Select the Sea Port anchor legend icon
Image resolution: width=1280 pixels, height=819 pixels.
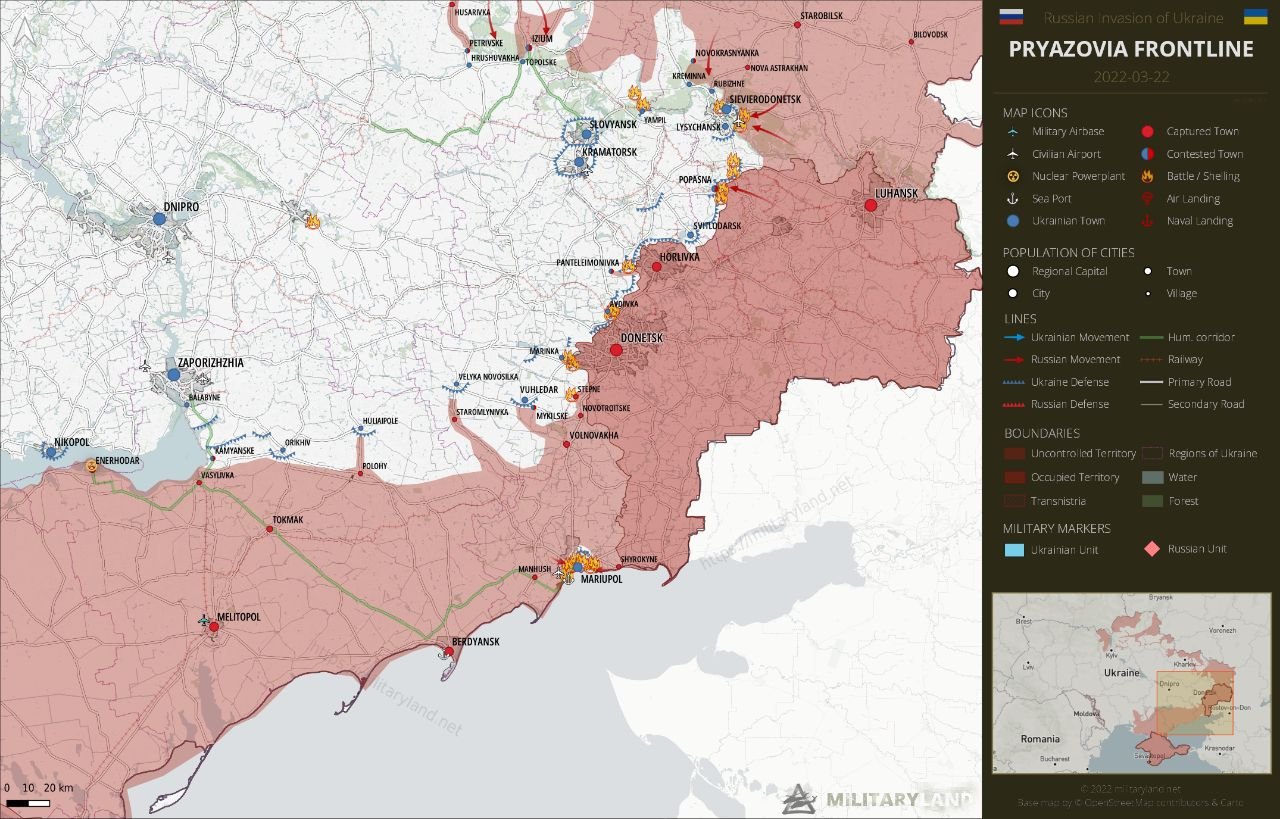[x=1013, y=199]
